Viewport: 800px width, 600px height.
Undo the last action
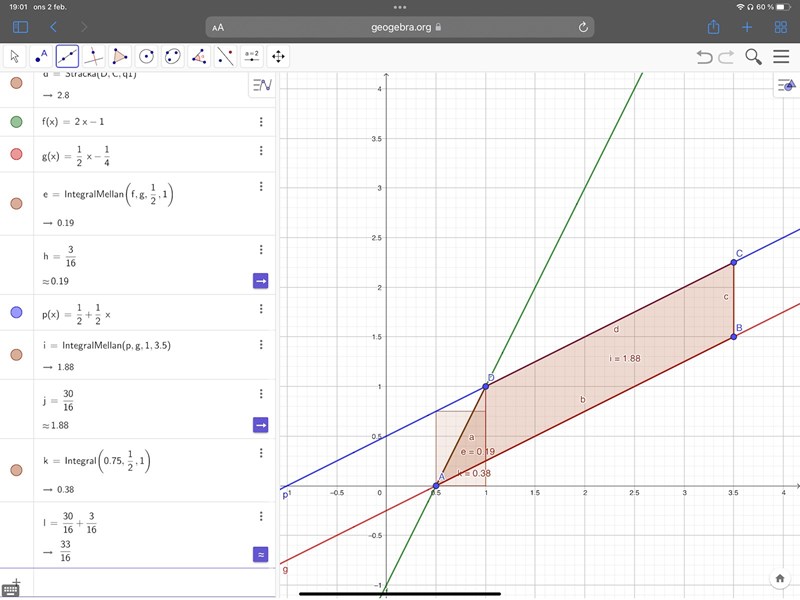point(705,57)
